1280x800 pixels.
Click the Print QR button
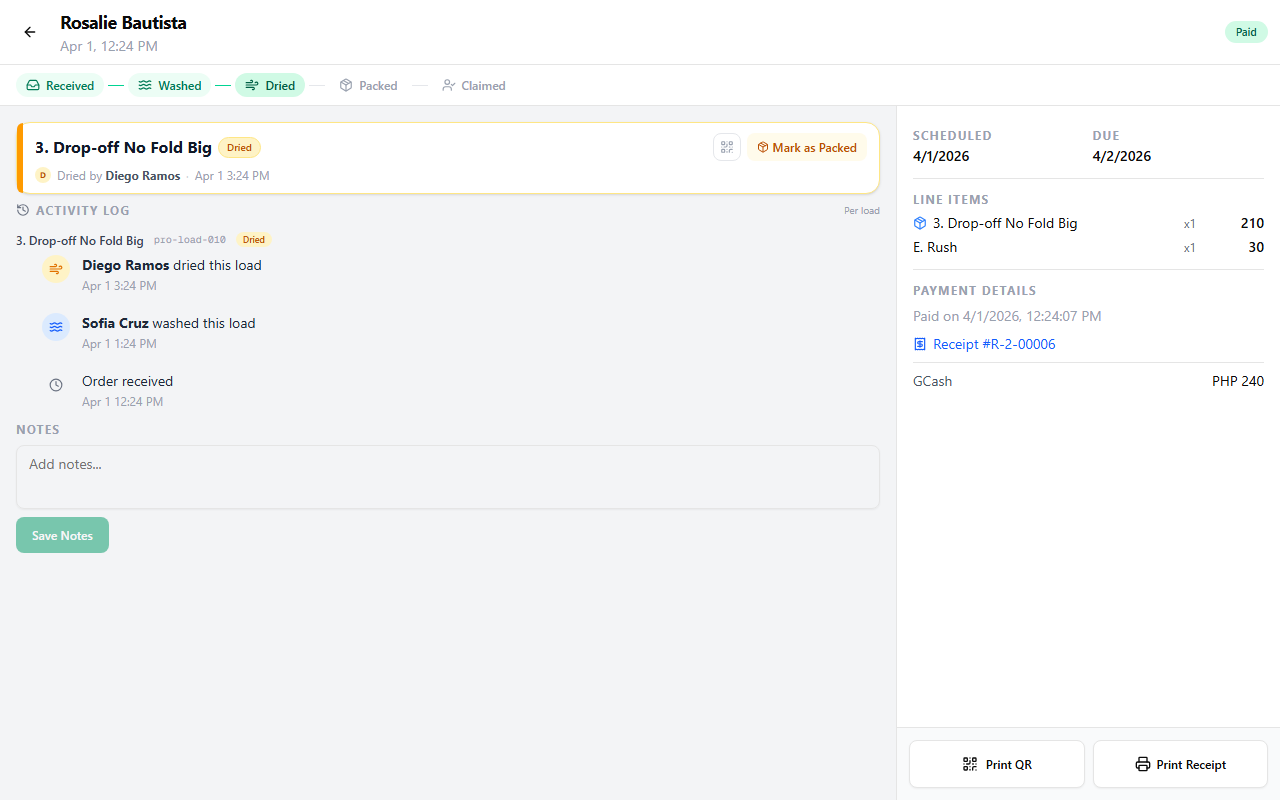(x=996, y=764)
